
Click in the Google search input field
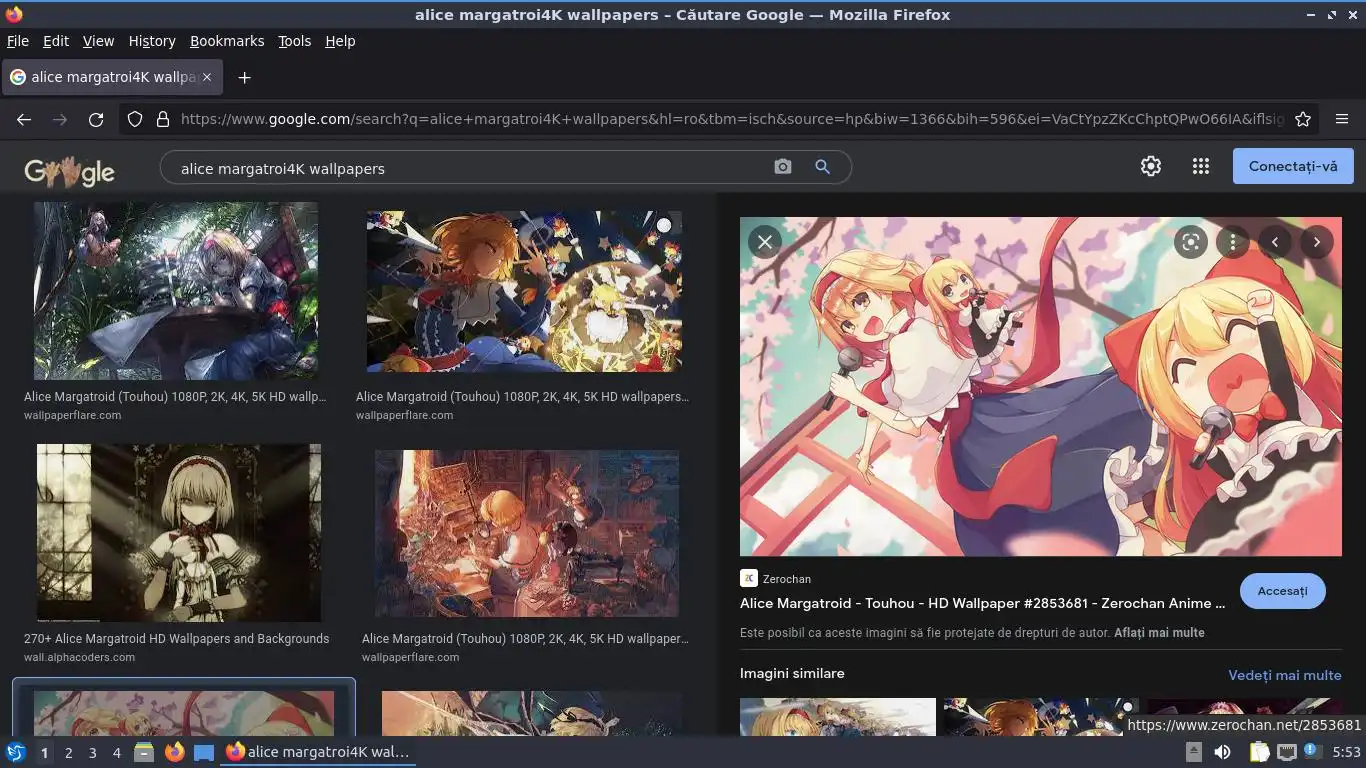click(470, 168)
